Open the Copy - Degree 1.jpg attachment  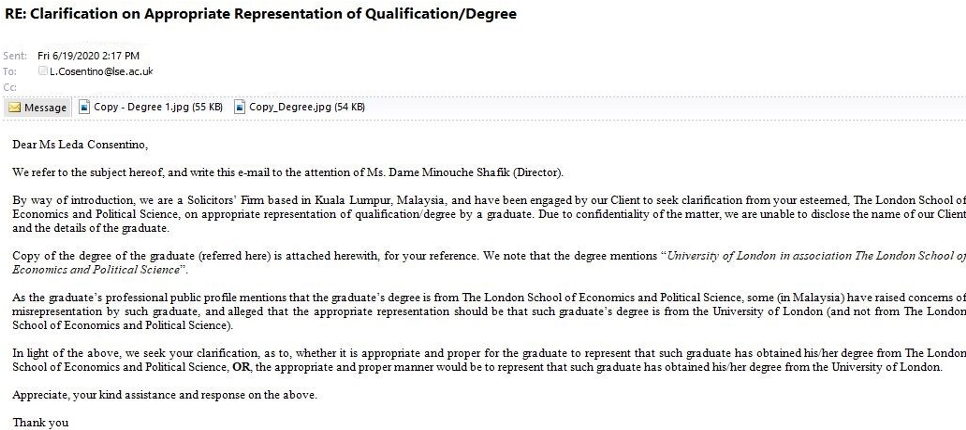pos(157,107)
